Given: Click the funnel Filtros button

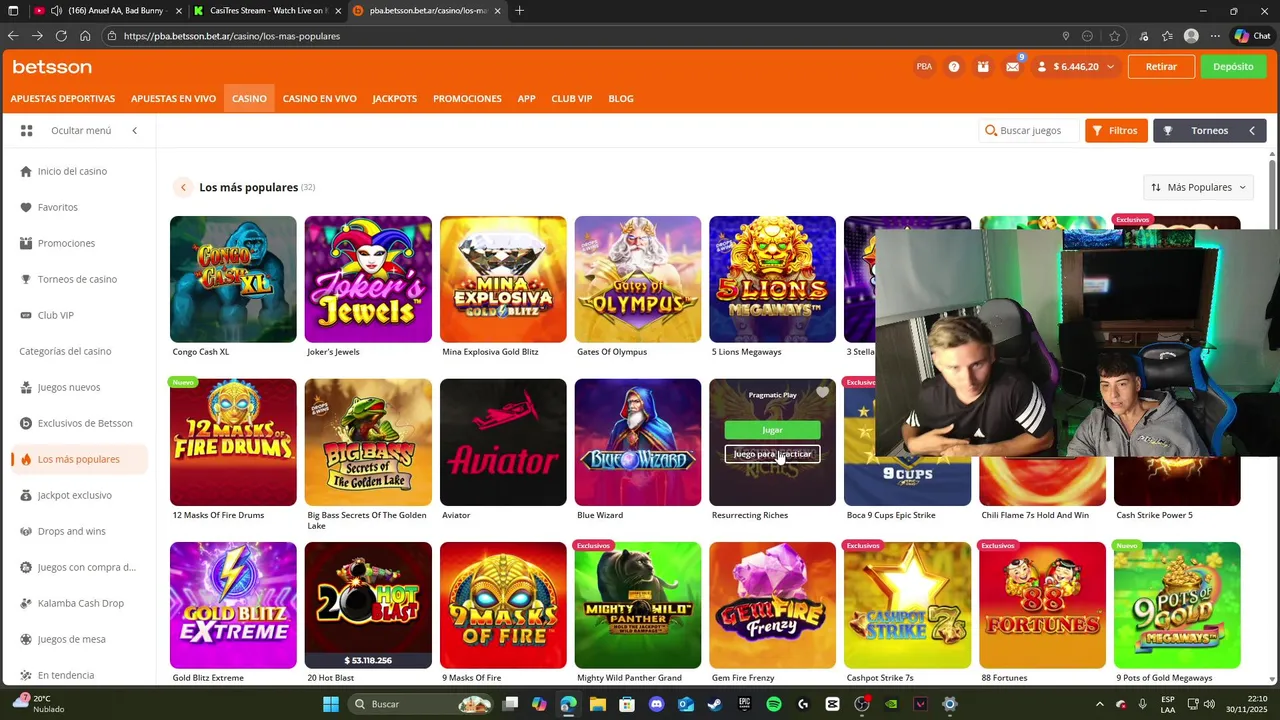Looking at the screenshot, I should 1116,131.
